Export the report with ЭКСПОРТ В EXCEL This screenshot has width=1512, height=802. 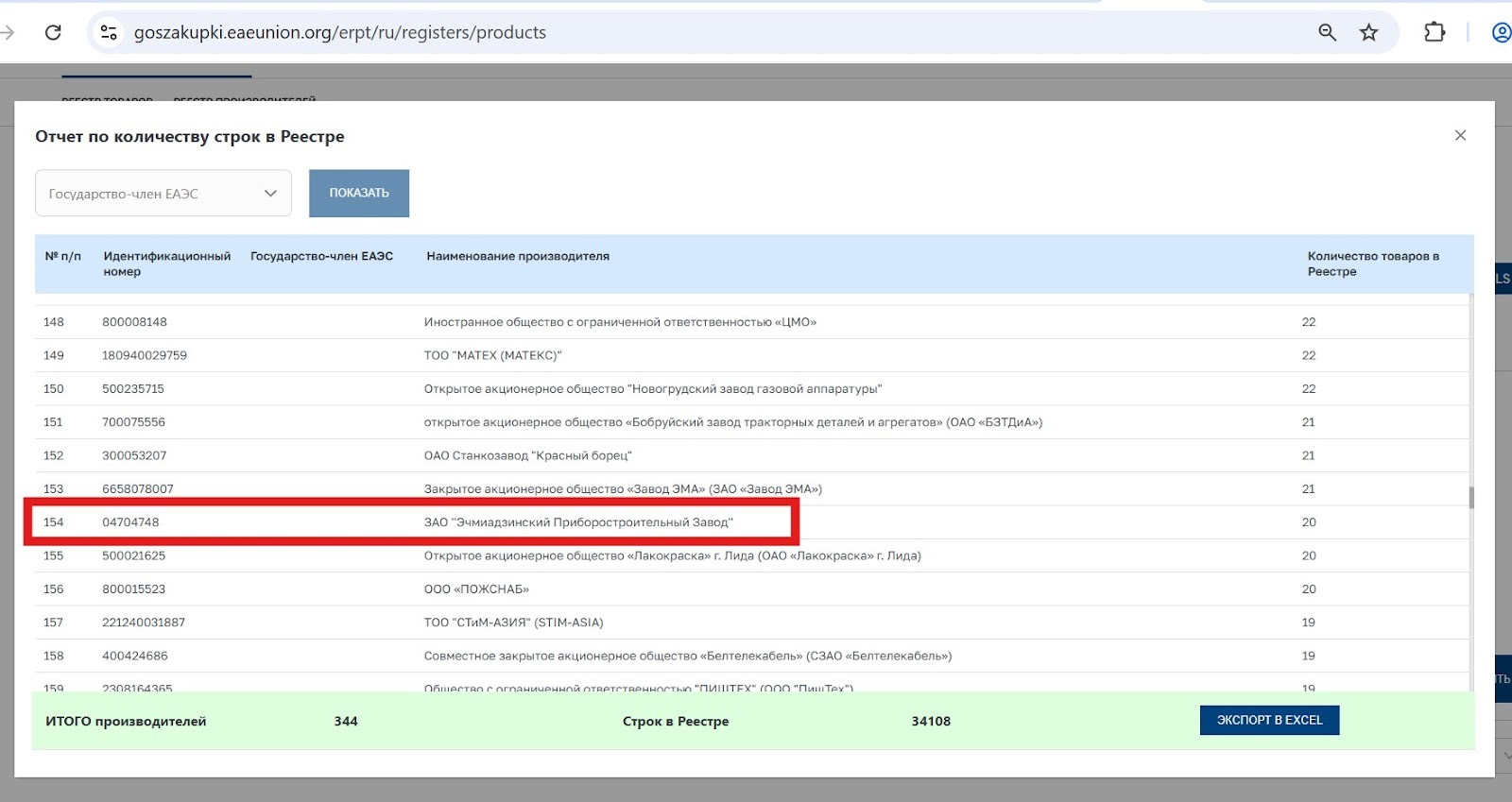pos(1269,720)
